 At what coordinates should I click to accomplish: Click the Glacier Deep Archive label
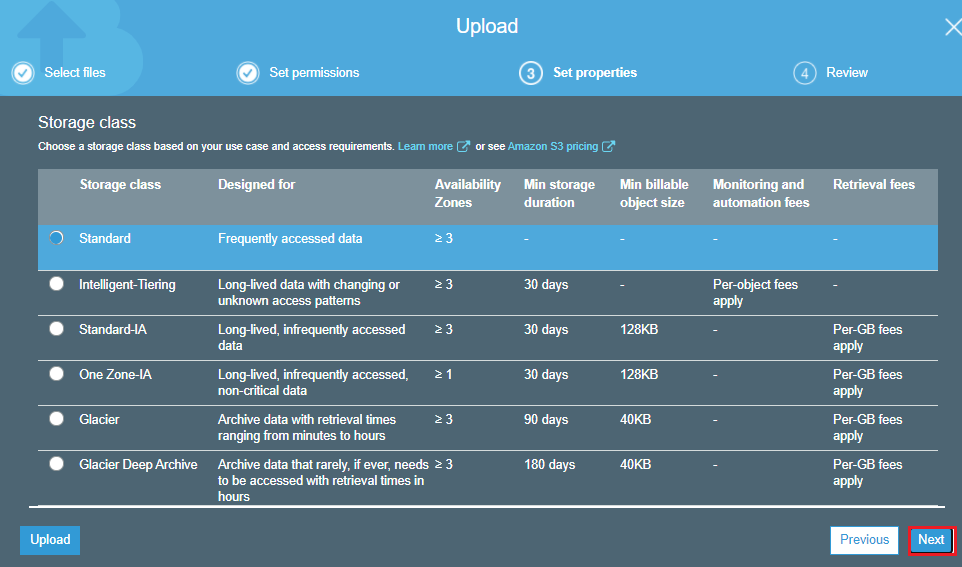[138, 465]
